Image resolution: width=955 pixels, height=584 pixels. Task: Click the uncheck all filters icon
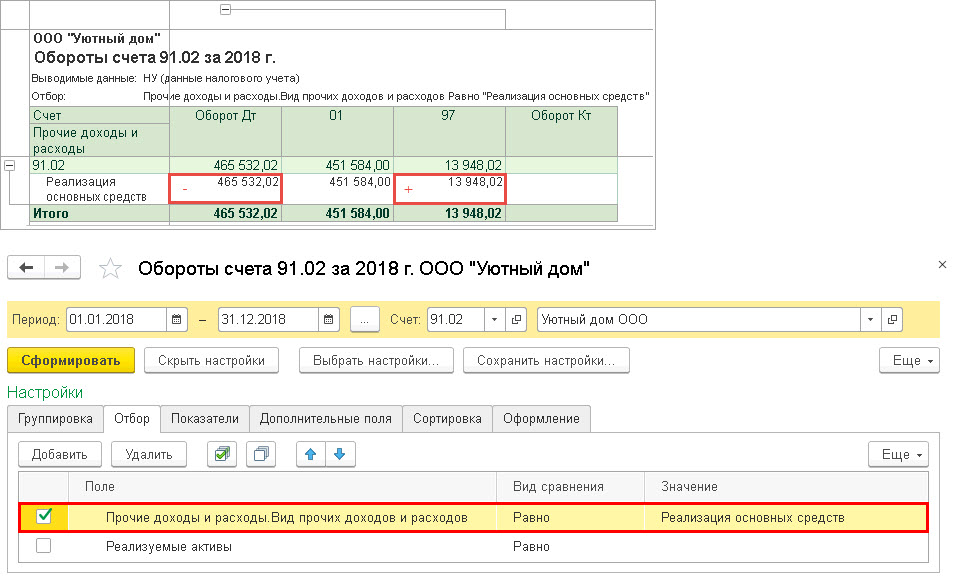tap(261, 454)
